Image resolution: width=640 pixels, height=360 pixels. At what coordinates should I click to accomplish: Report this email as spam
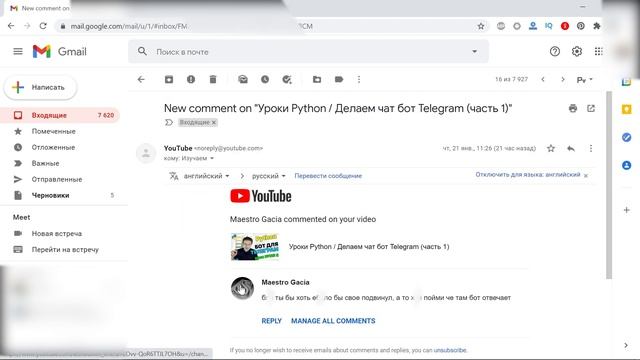[191, 80]
